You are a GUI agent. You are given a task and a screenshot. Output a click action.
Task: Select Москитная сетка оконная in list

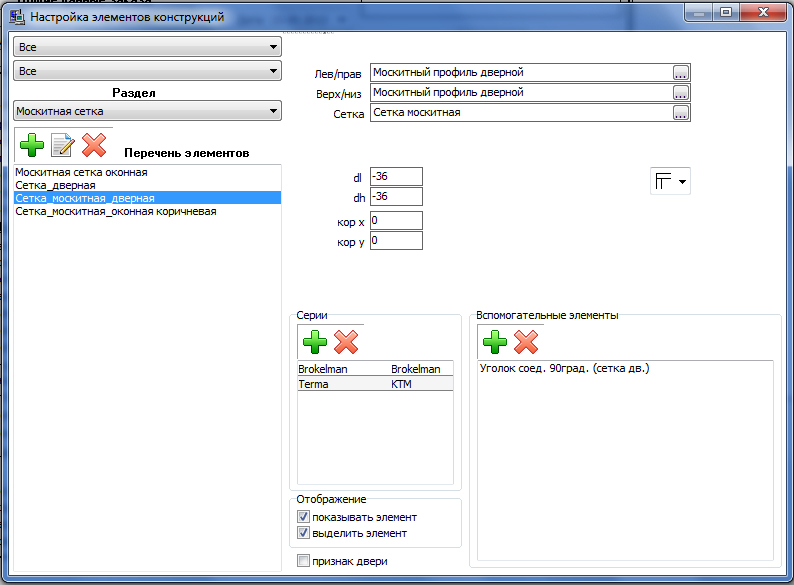pos(147,172)
